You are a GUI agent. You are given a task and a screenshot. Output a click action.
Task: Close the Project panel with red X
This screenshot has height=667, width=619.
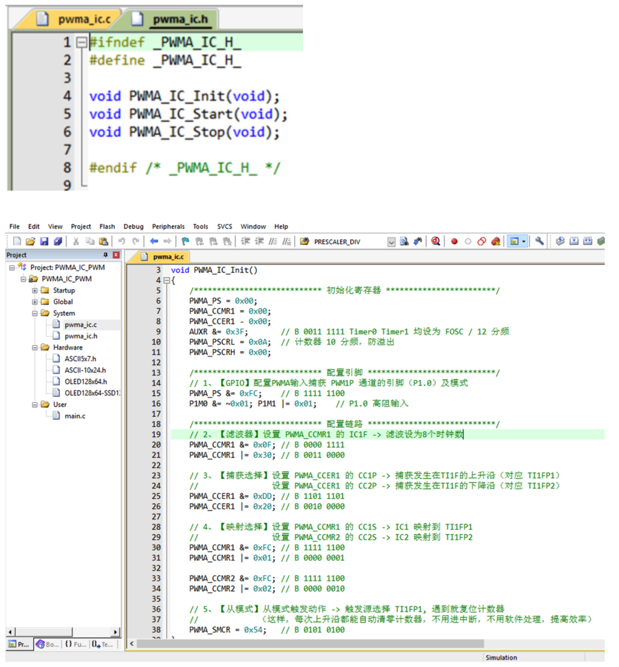pyautogui.click(x=116, y=255)
